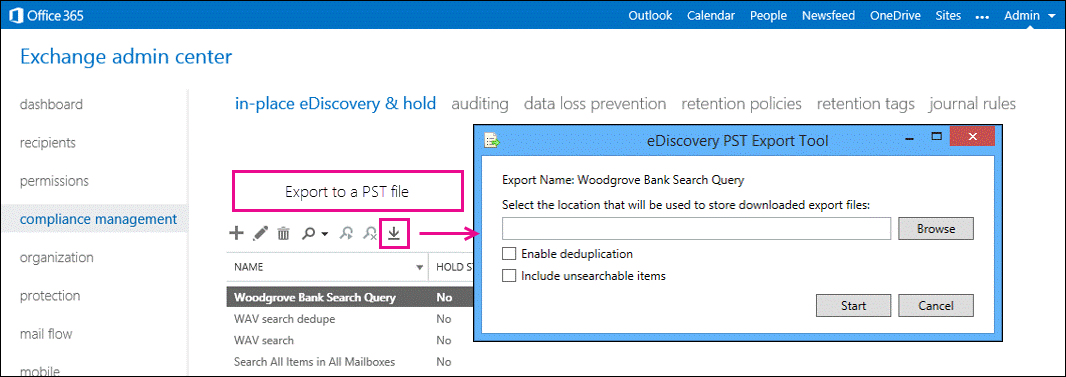Click the magnifier search icon in toolbar
The height and width of the screenshot is (377, 1066).
point(309,233)
